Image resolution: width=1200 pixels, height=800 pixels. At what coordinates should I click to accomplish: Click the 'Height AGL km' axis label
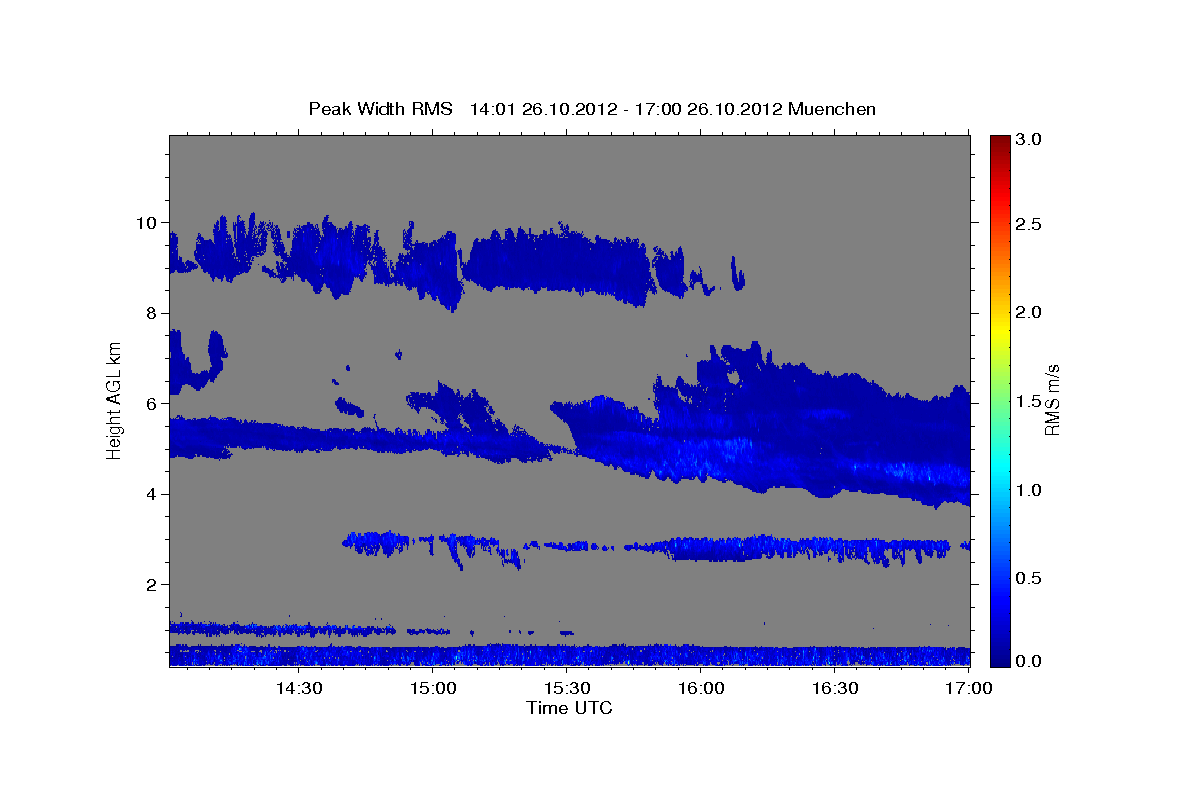click(114, 399)
